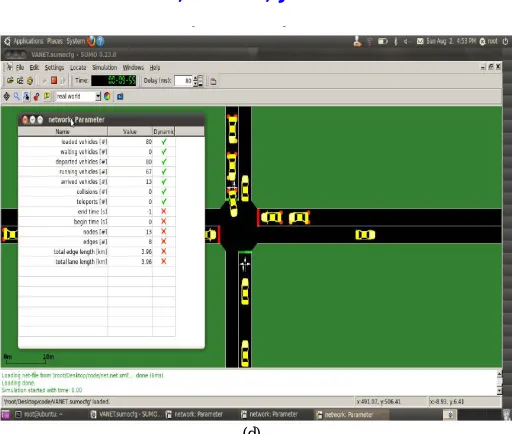Click the reload simulation icon

pyautogui.click(x=30, y=80)
